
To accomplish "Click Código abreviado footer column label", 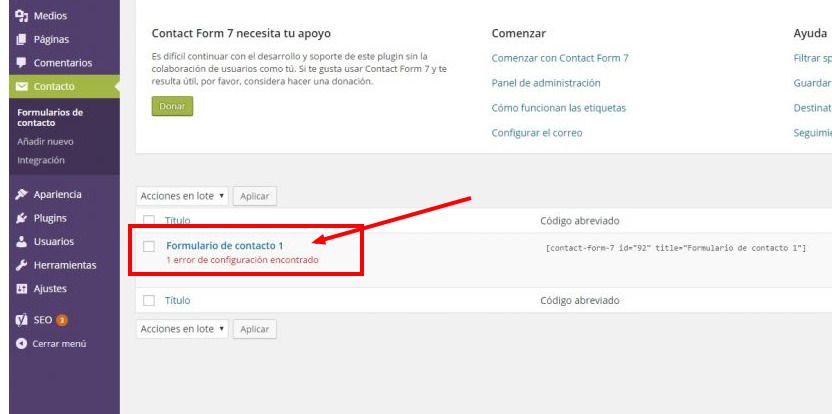I will (x=579, y=300).
